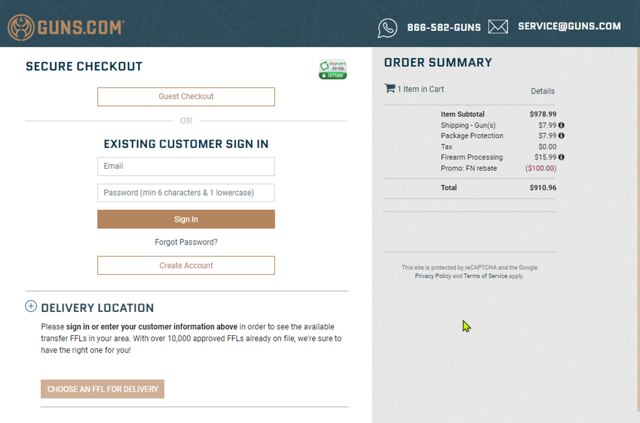Viewport: 640px width, 423px height.
Task: Click the Guns.com logo
Action: (x=65, y=27)
